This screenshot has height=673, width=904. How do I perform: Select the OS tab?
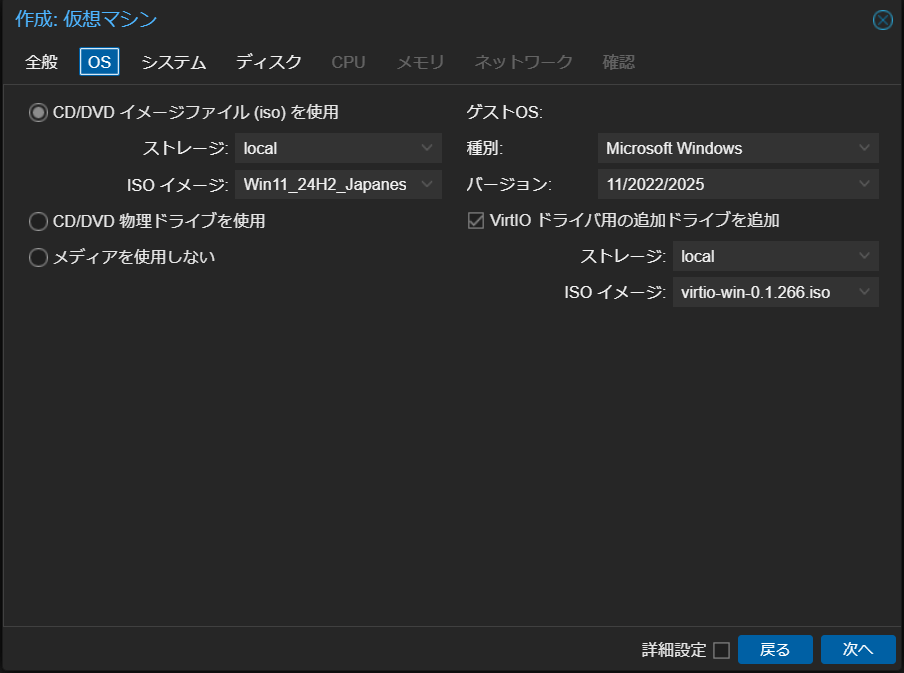(x=99, y=62)
